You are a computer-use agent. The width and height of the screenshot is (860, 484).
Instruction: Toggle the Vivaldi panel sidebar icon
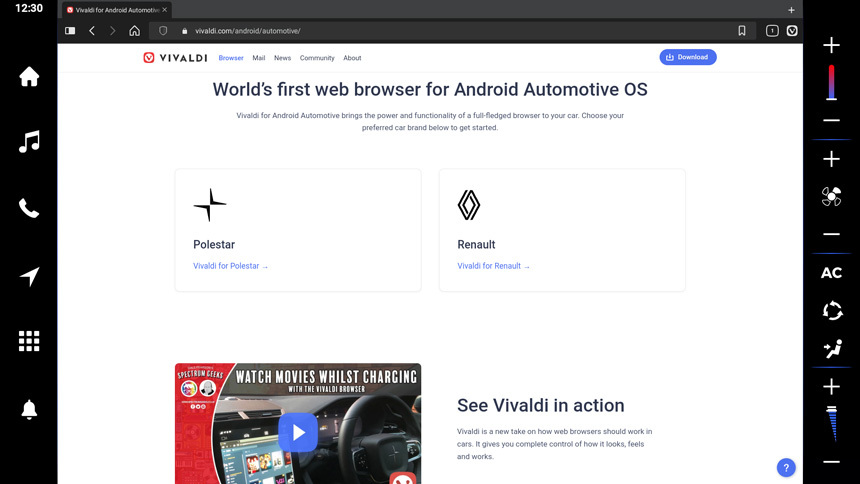coord(70,31)
